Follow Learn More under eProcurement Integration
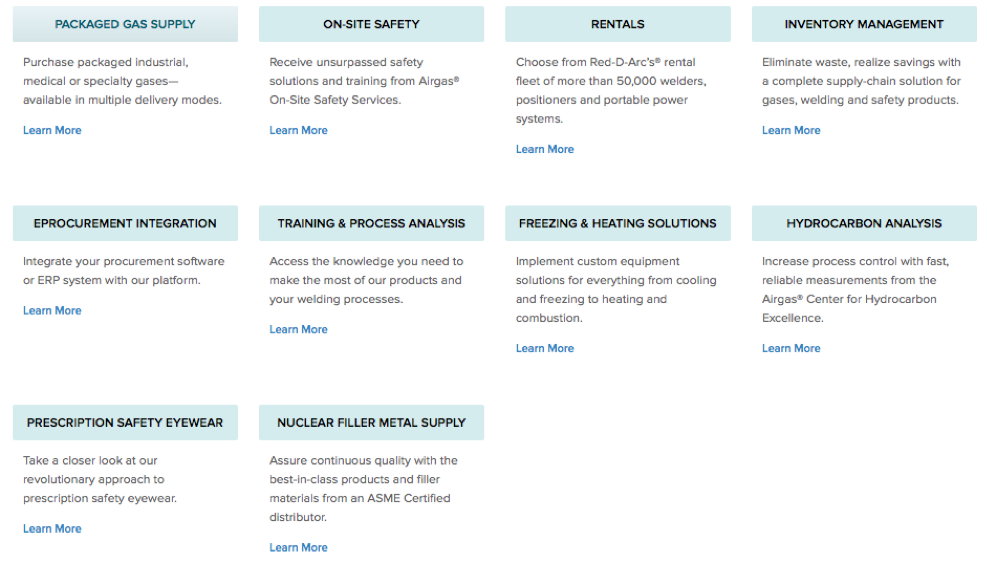 (52, 310)
